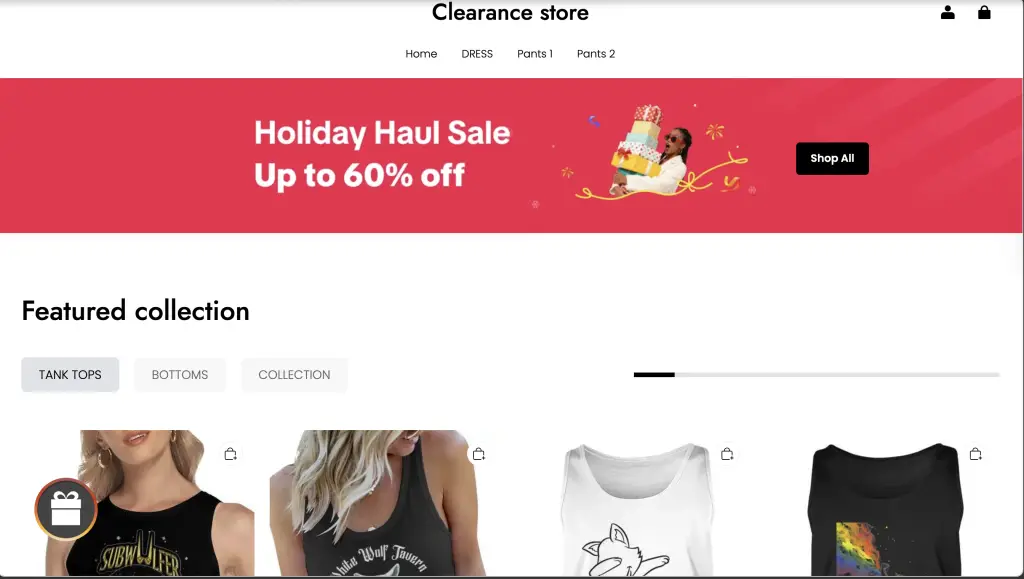Screen dimensions: 1024x579
Task: Open Pants 1 navigation link
Action: tap(535, 54)
